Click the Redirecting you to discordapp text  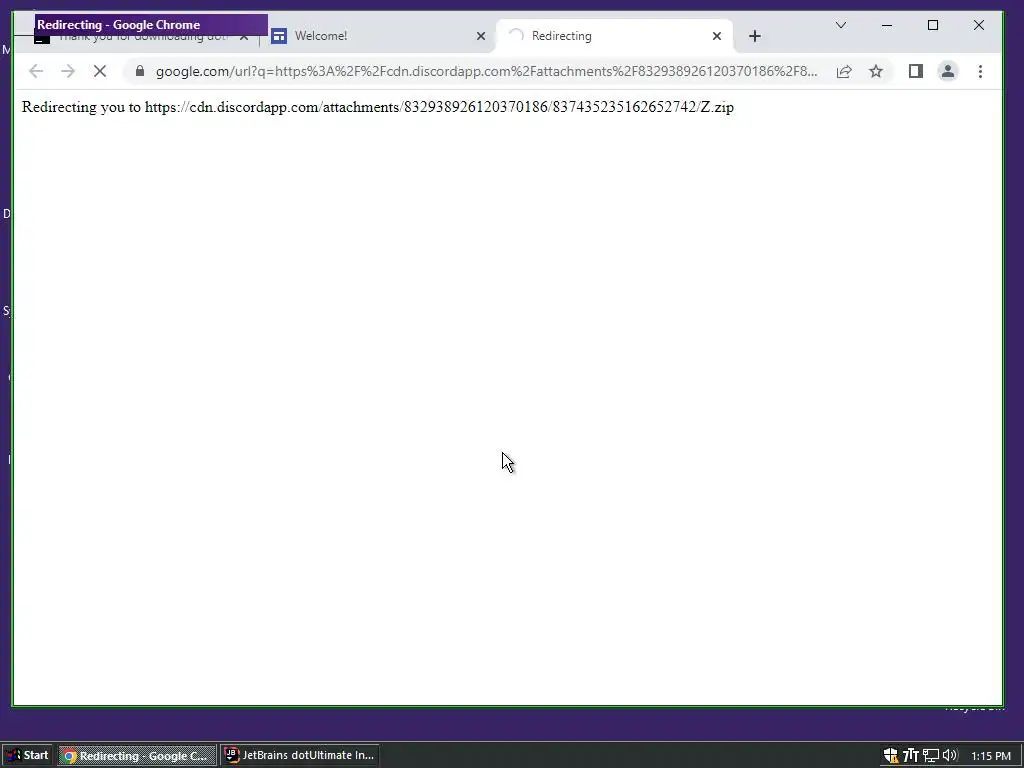[377, 107]
